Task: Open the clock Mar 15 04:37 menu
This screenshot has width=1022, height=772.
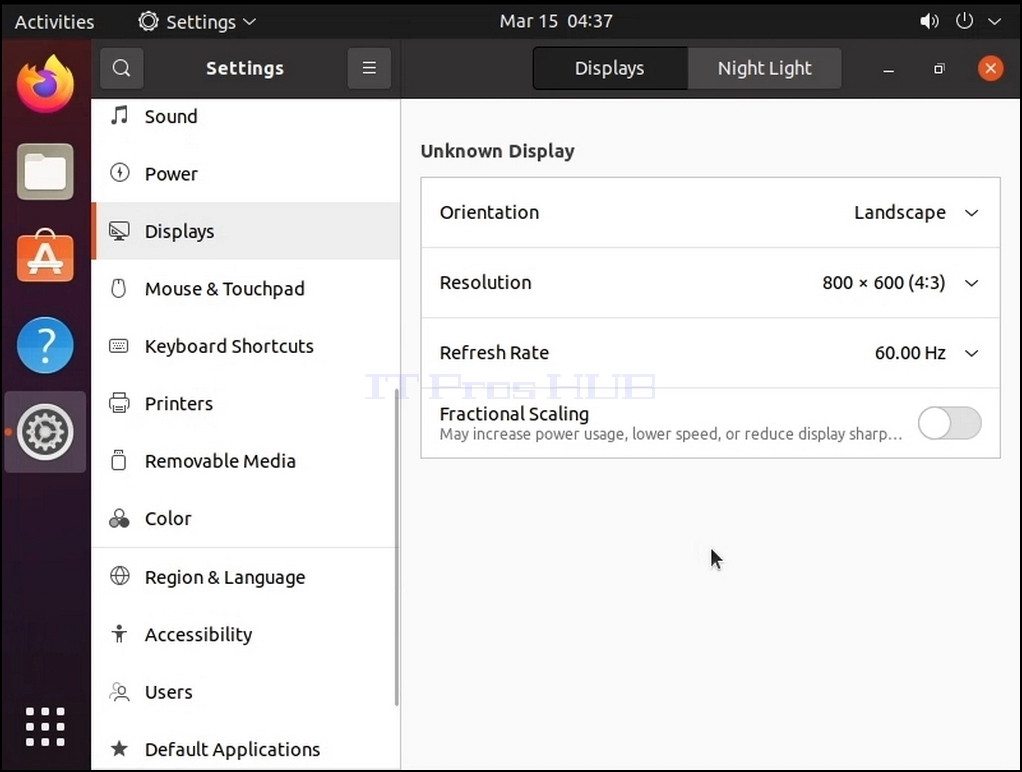Action: (x=556, y=22)
